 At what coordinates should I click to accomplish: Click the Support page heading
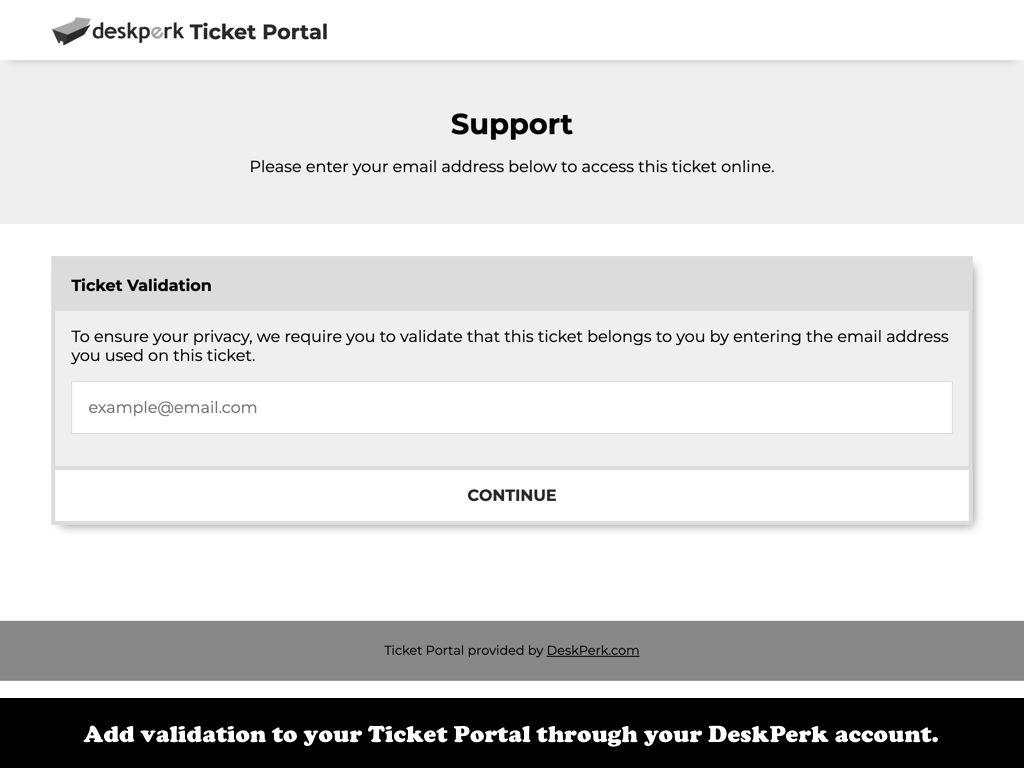click(511, 124)
